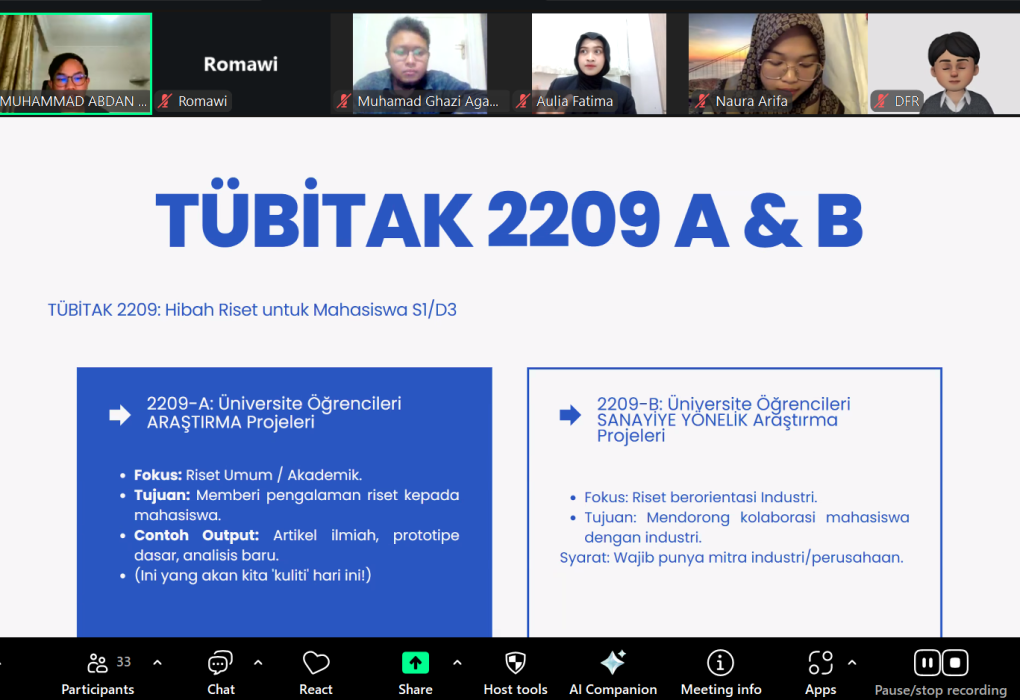The image size is (1020, 700).
Task: Pause the meeting recording
Action: coord(927,663)
